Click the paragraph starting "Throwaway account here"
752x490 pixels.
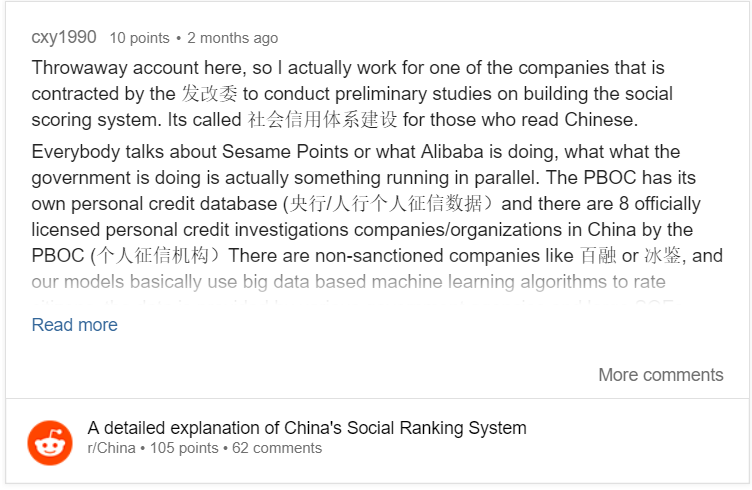(x=352, y=93)
